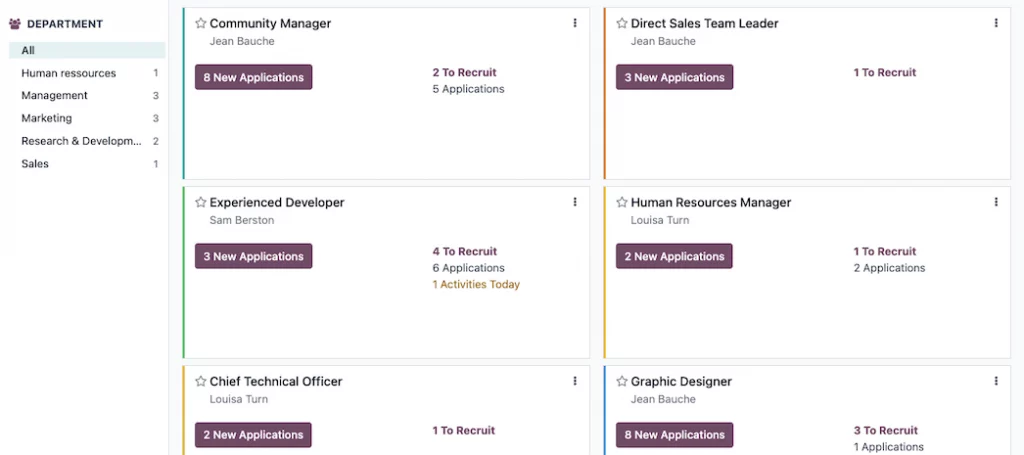This screenshot has height=455, width=1024.
Task: Expand Experienced Developer three-dot menu
Action: pyautogui.click(x=575, y=202)
